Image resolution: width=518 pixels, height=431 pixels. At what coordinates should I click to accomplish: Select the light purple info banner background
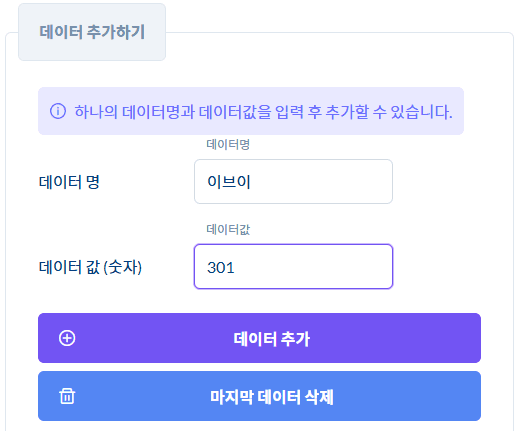tap(251, 111)
